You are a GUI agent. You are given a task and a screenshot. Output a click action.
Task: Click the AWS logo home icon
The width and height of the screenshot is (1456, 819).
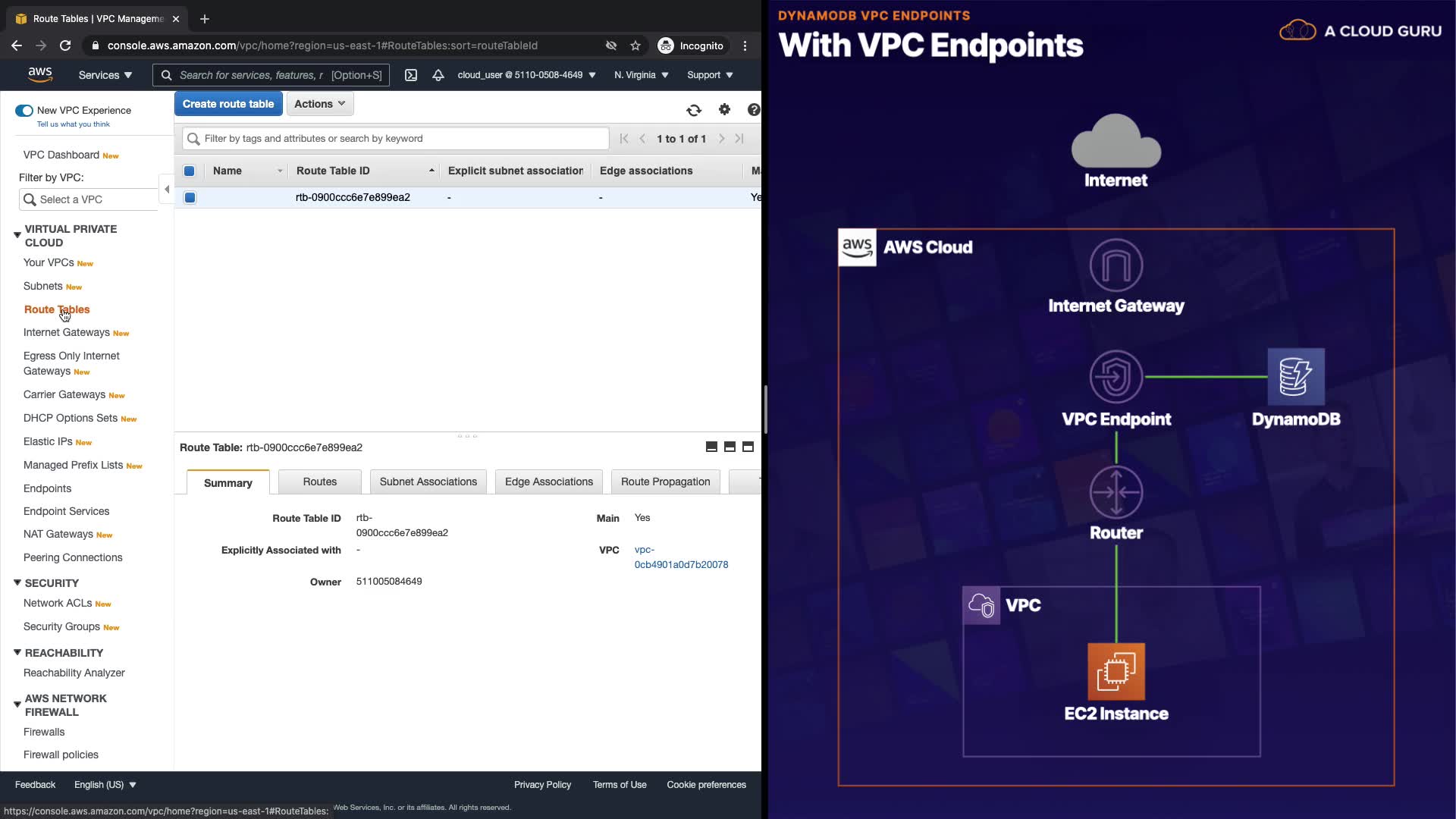39,74
